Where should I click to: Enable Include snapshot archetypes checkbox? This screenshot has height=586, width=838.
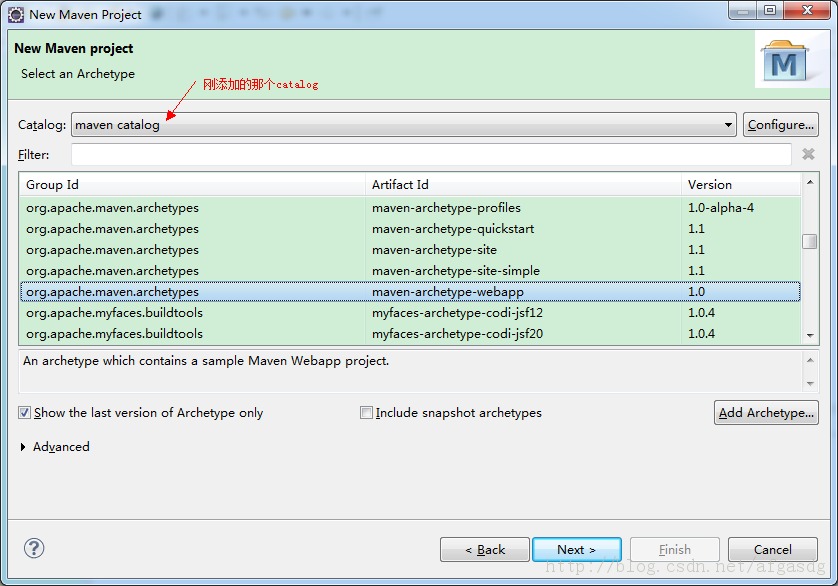tap(366, 412)
